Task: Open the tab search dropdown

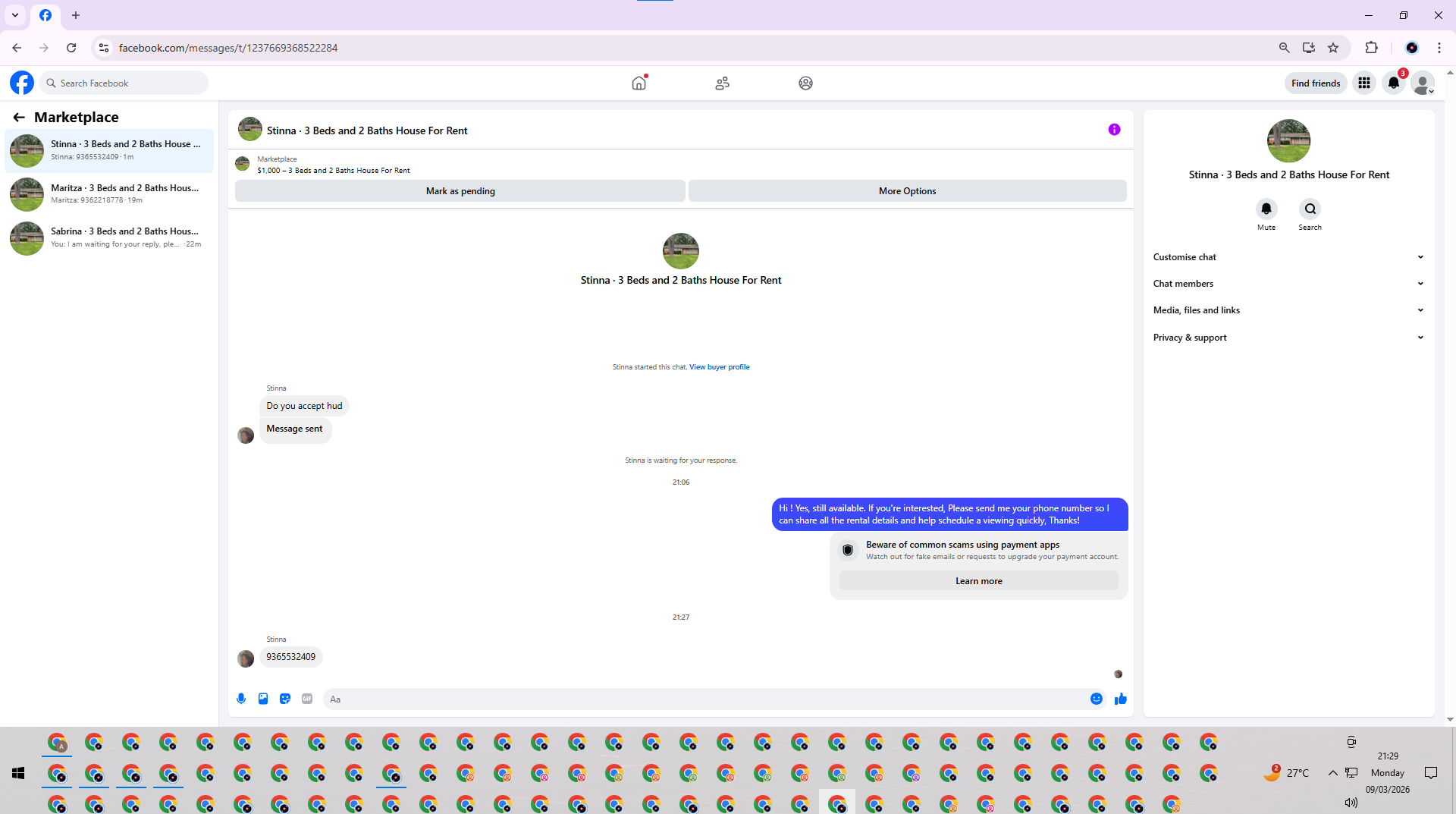Action: 15,15
